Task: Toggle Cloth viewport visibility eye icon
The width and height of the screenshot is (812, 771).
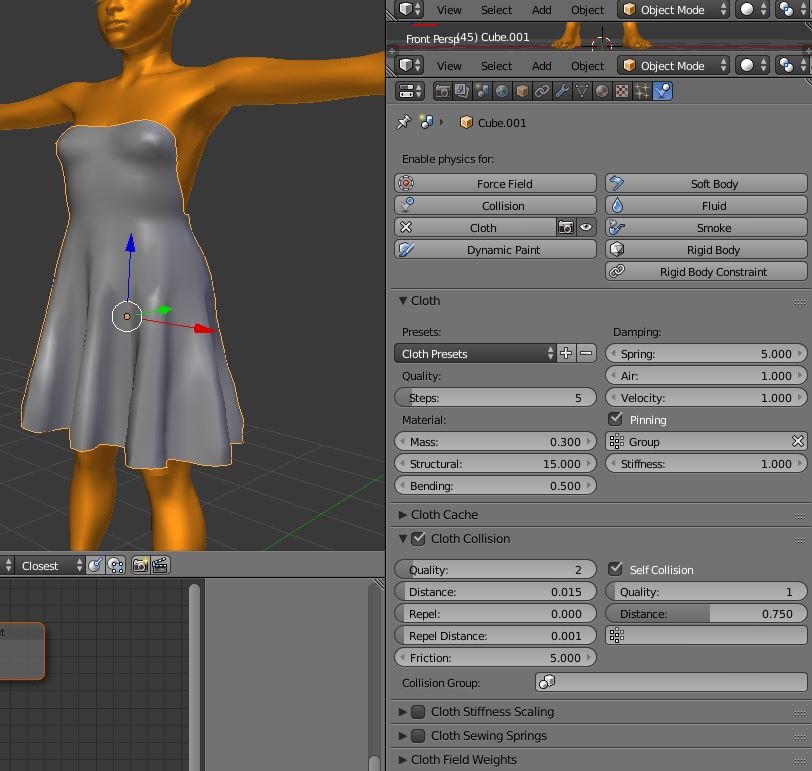Action: [586, 227]
